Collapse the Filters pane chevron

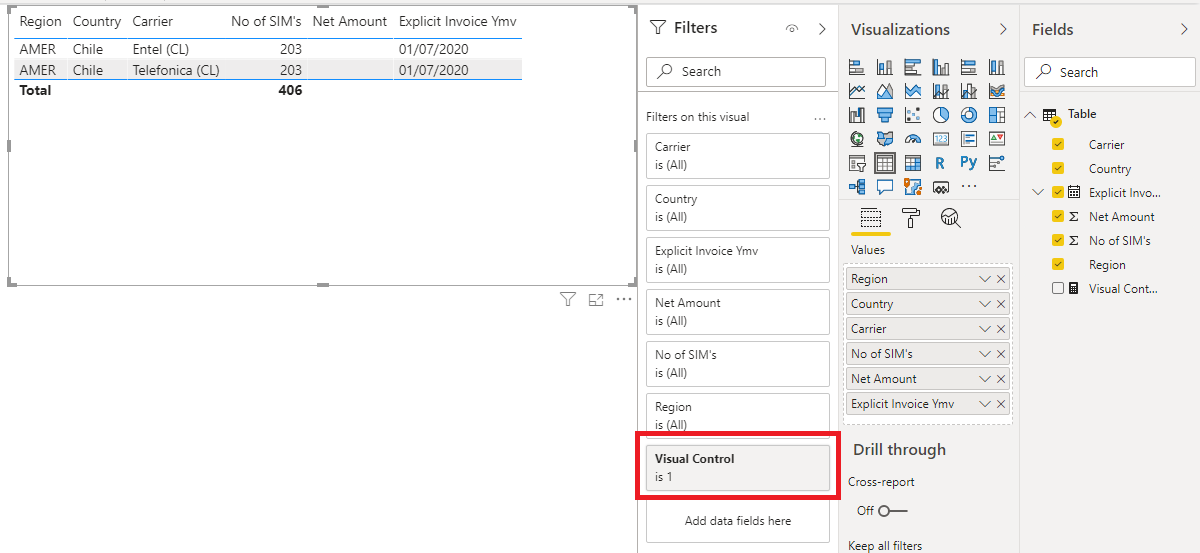(x=822, y=29)
